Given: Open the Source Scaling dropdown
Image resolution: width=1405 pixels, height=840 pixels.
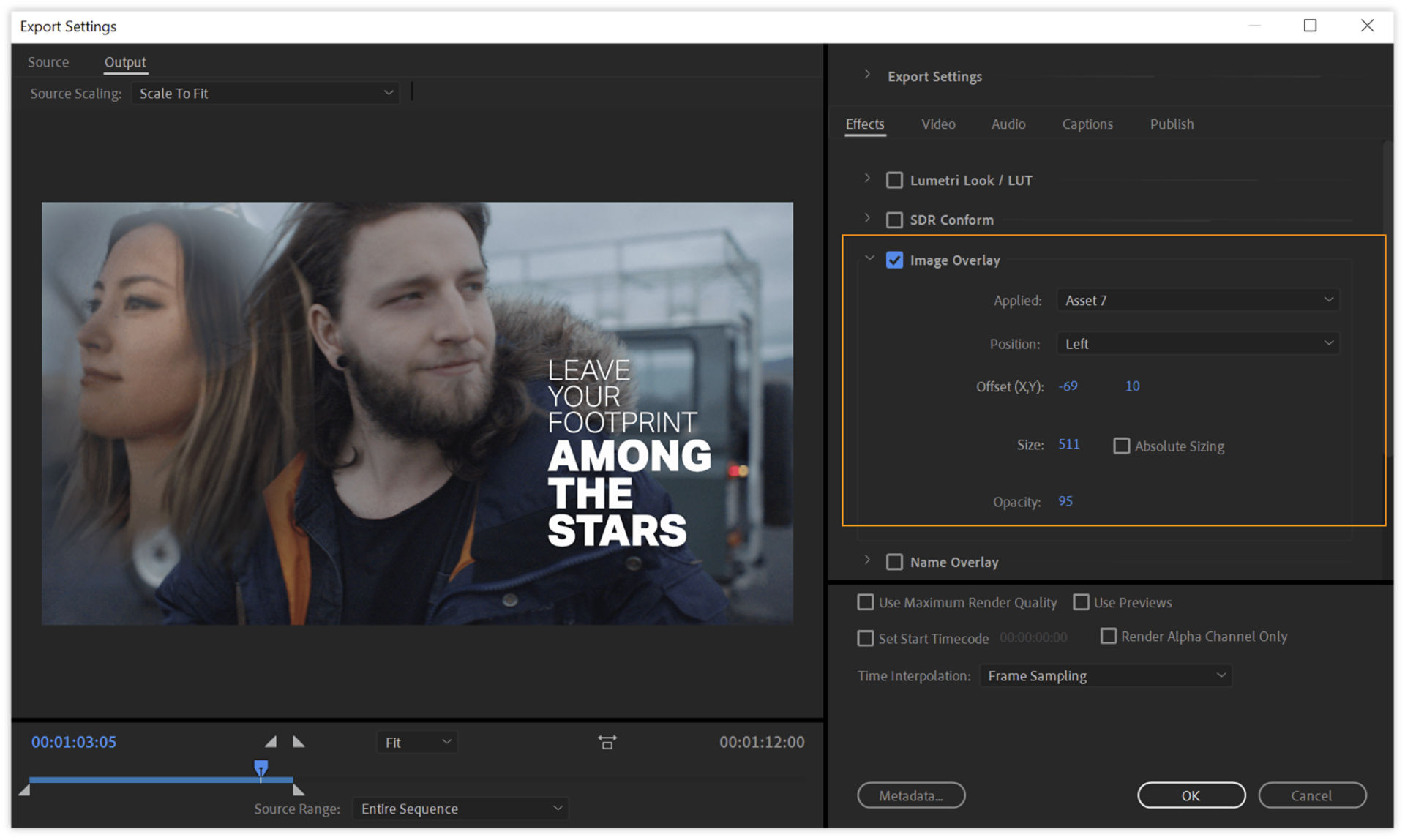Looking at the screenshot, I should pos(265,93).
